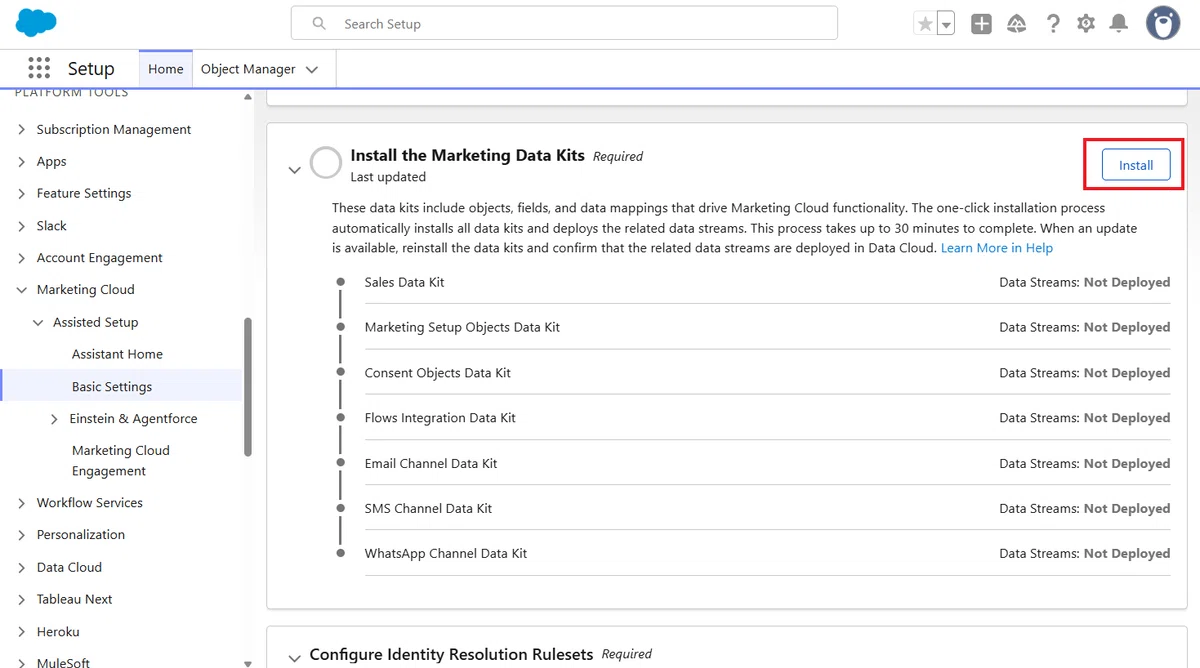Open the App Launcher dots grid
This screenshot has height=668, width=1200.
point(39,68)
